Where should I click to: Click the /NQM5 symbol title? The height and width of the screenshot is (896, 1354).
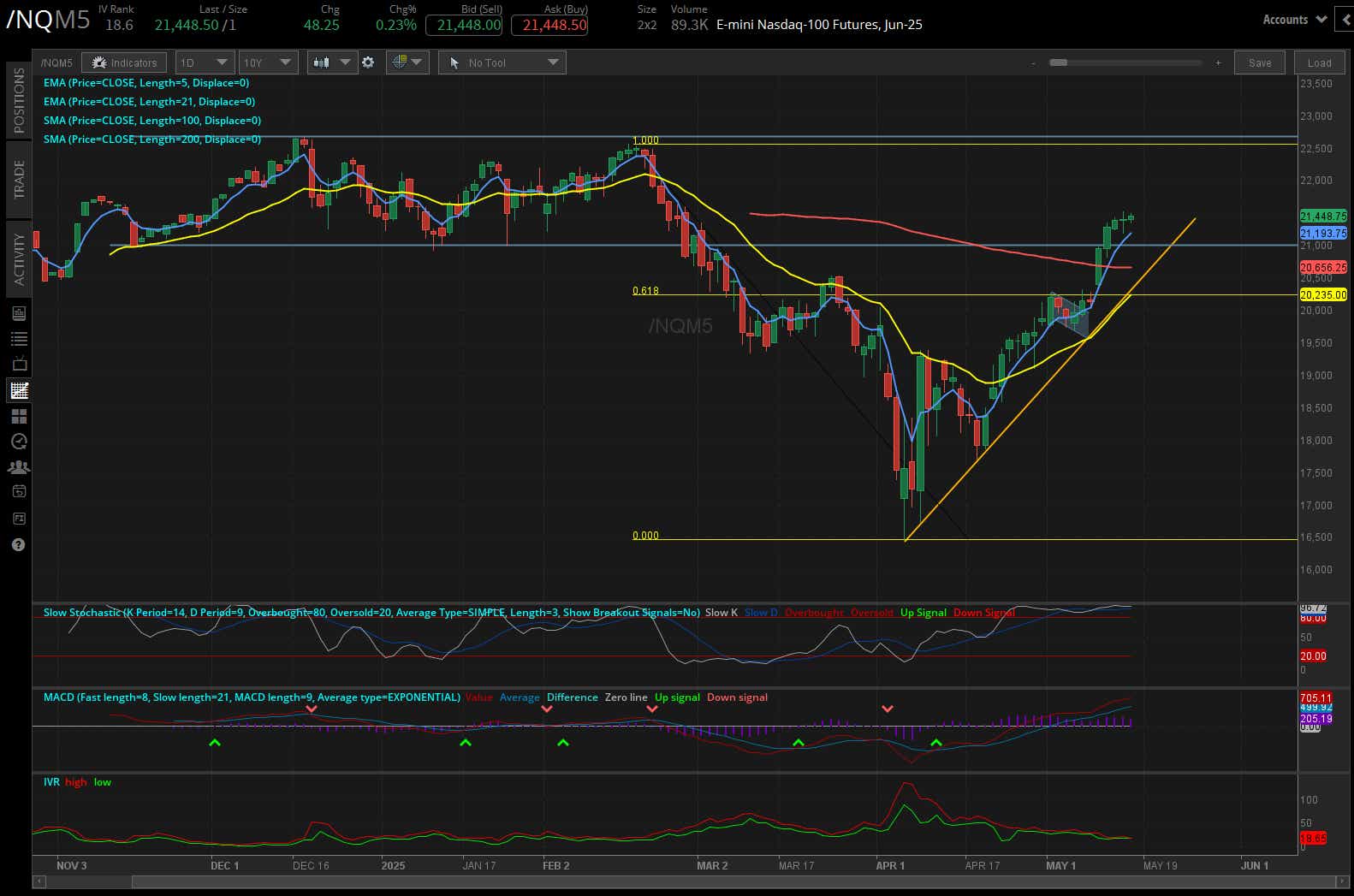[49, 20]
